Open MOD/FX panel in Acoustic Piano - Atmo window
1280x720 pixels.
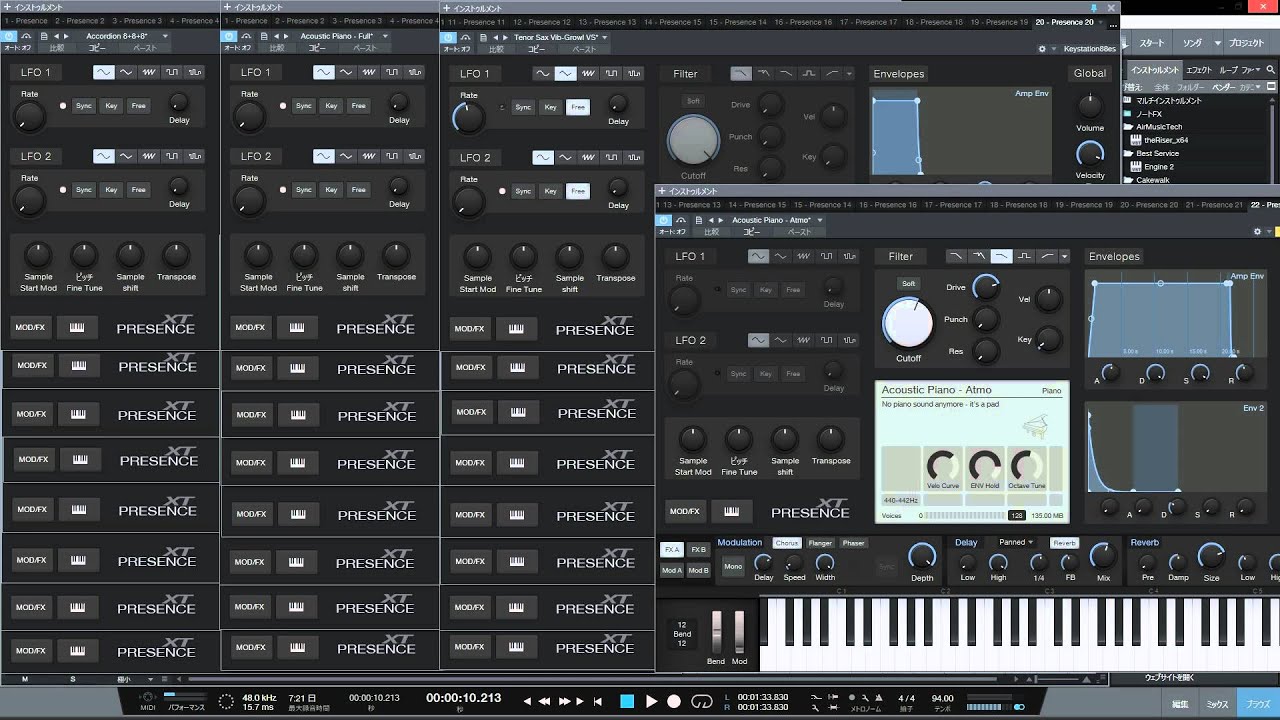tap(684, 511)
